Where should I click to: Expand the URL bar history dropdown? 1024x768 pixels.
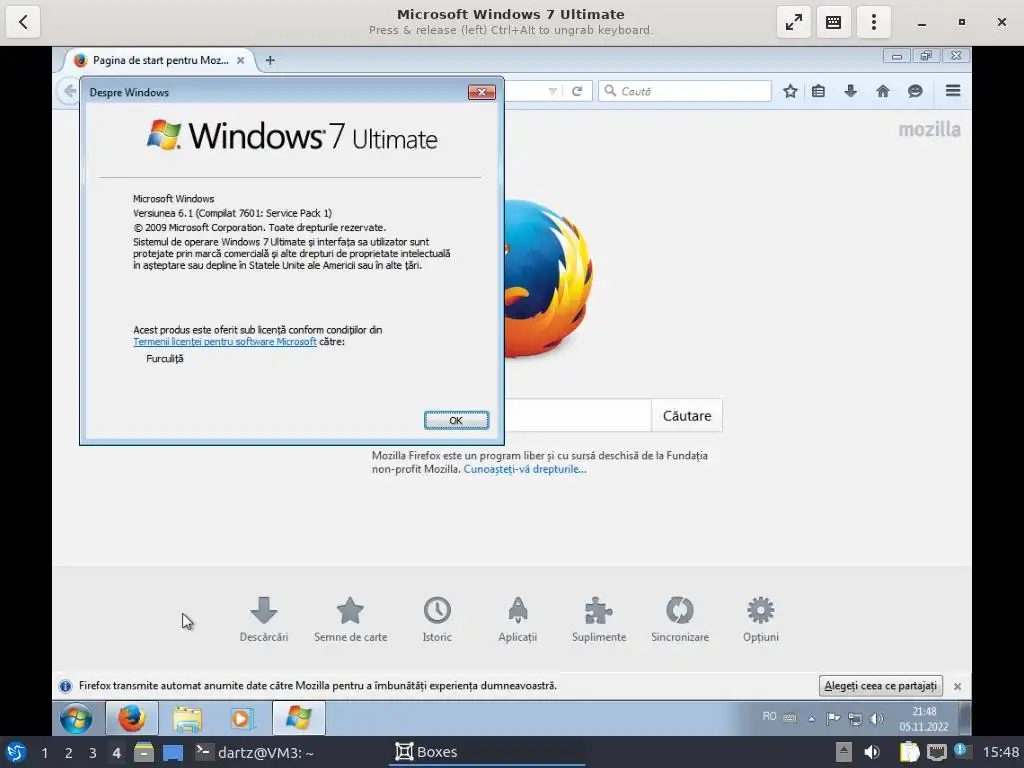tap(553, 91)
